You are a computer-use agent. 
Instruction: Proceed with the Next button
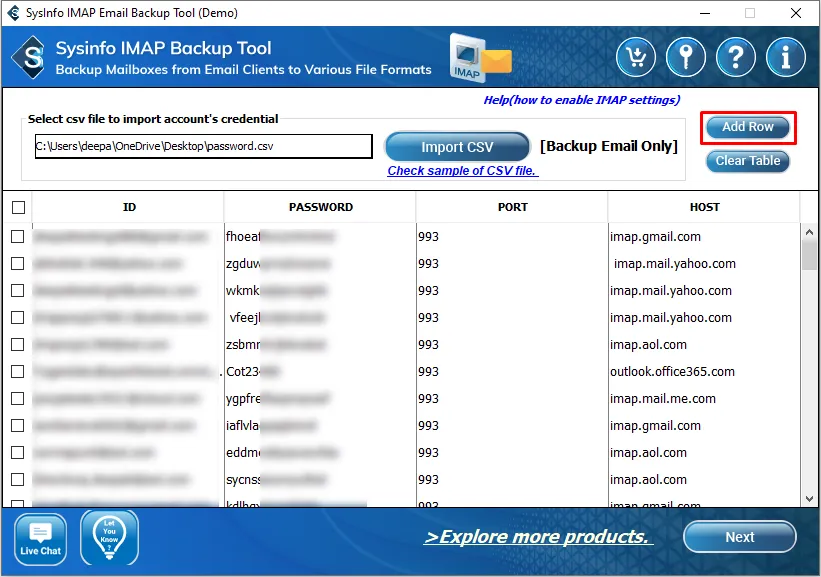pos(739,537)
